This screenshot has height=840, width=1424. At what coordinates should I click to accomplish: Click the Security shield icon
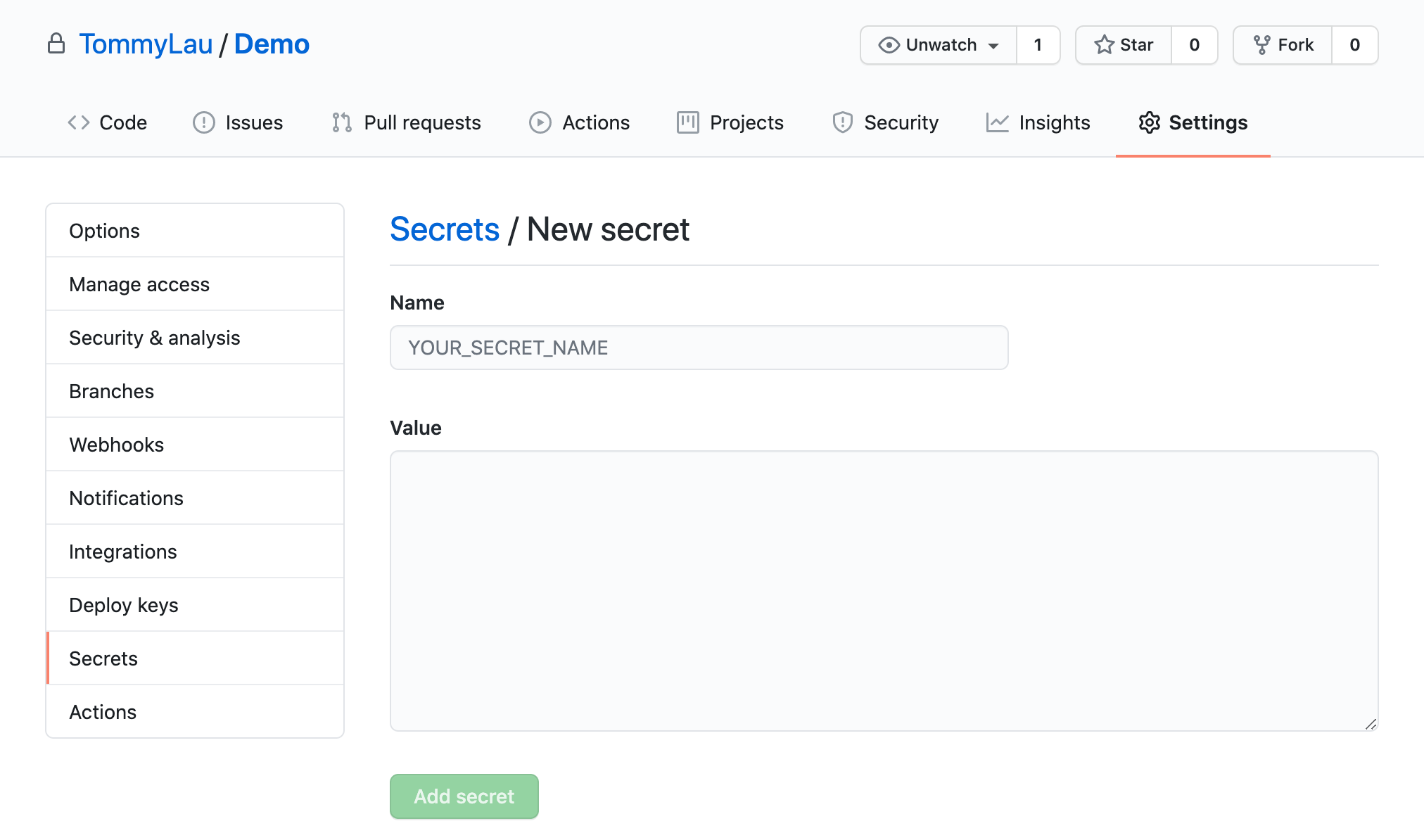842,122
